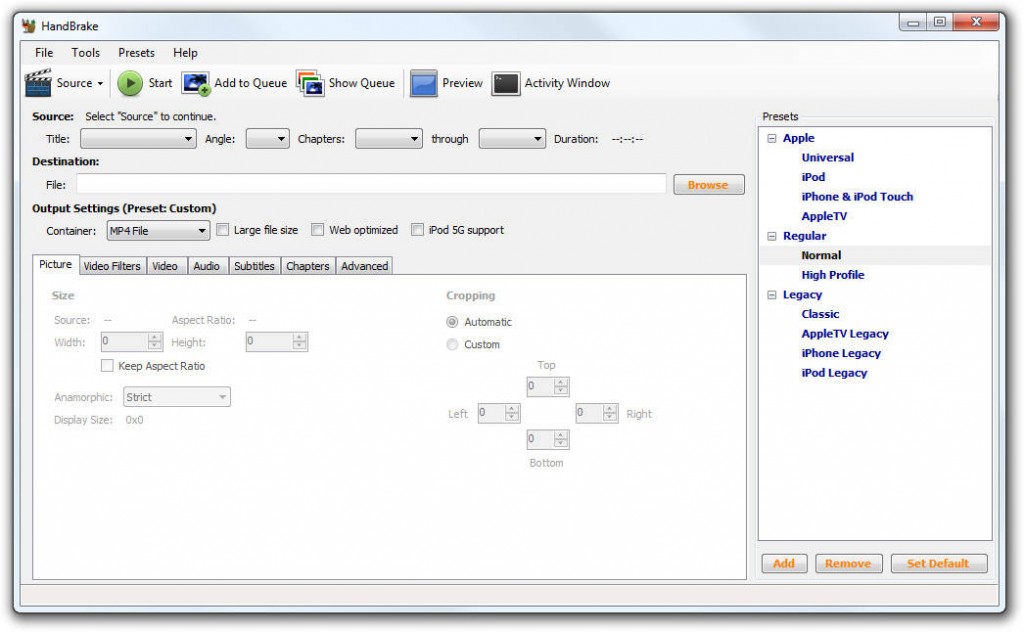Open the Activity Window

tap(563, 83)
